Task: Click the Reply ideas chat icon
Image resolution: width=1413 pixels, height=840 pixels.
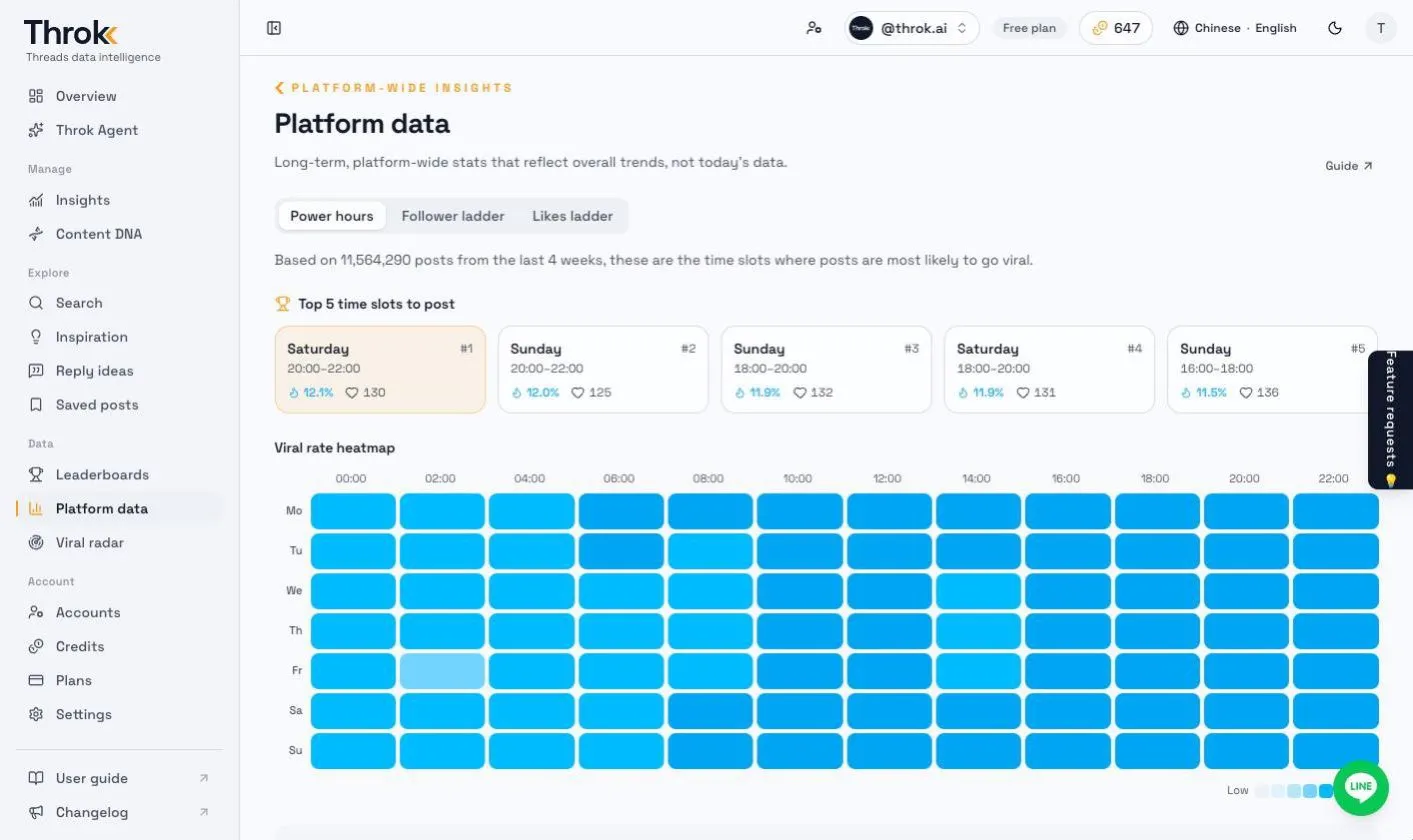Action: coord(36,371)
